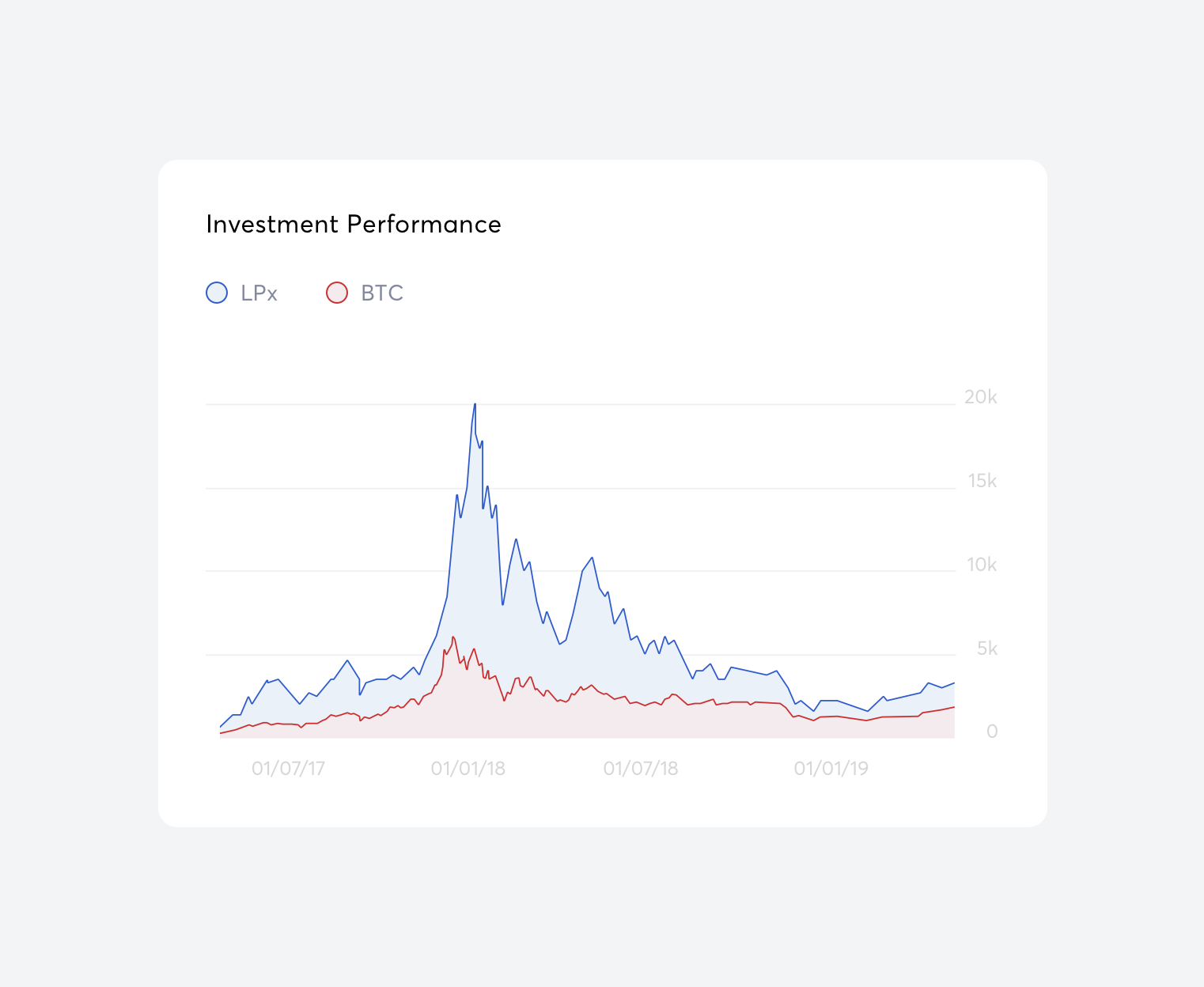Screen dimensions: 1204x987
Task: Click the left starting point of the LPx line
Action: coord(220,726)
